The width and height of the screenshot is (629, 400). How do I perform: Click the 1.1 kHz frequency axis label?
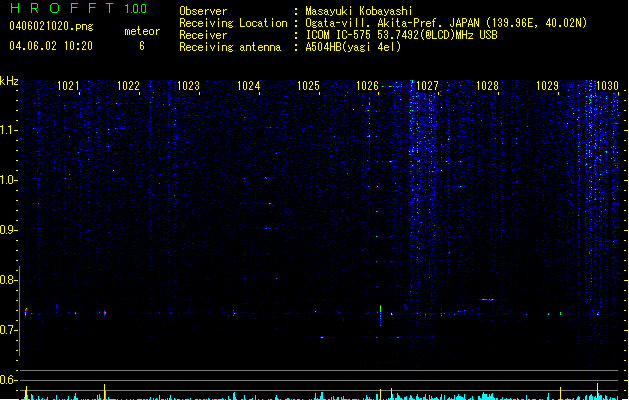(8, 130)
